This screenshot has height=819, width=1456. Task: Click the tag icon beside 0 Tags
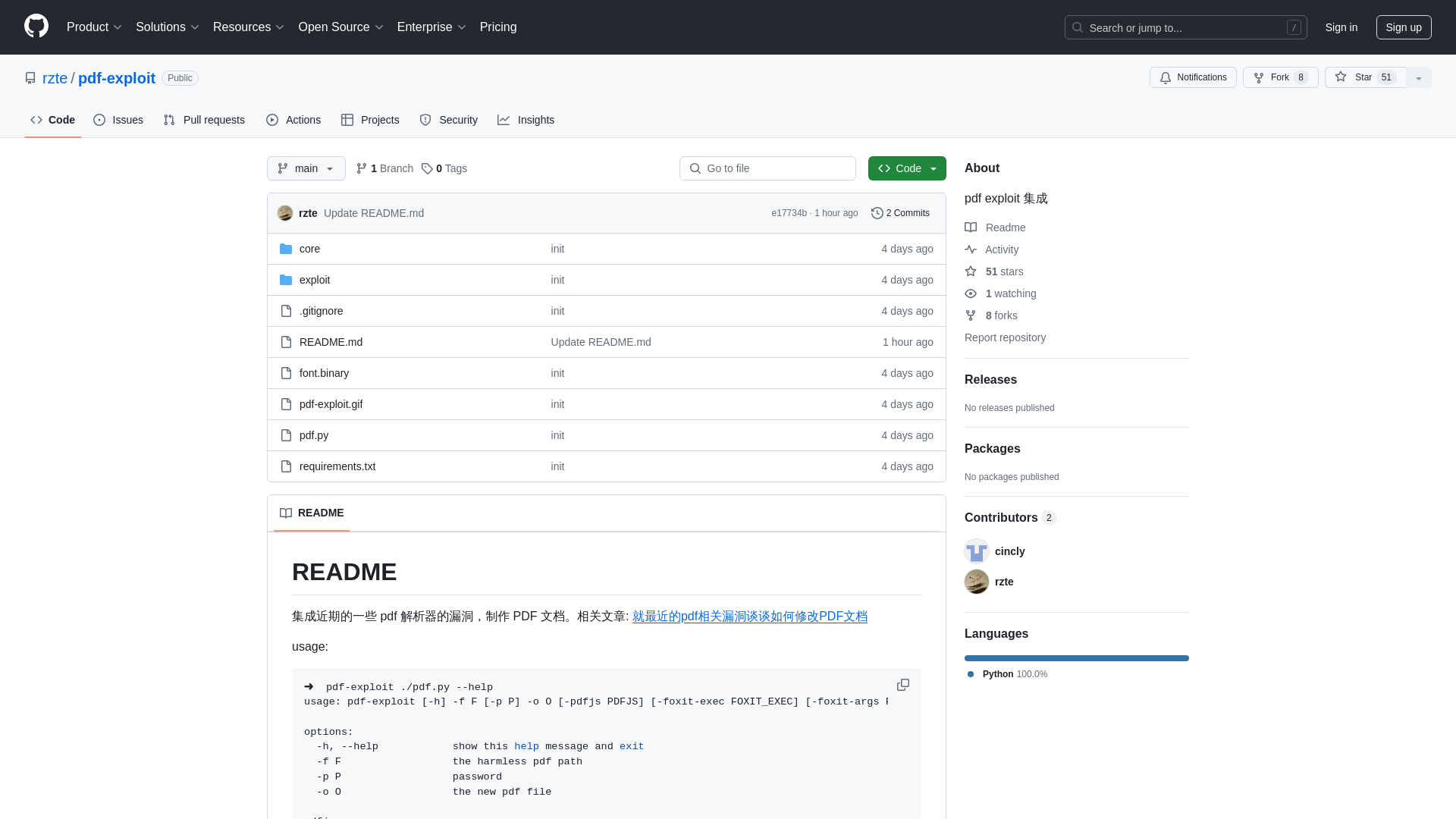click(427, 168)
